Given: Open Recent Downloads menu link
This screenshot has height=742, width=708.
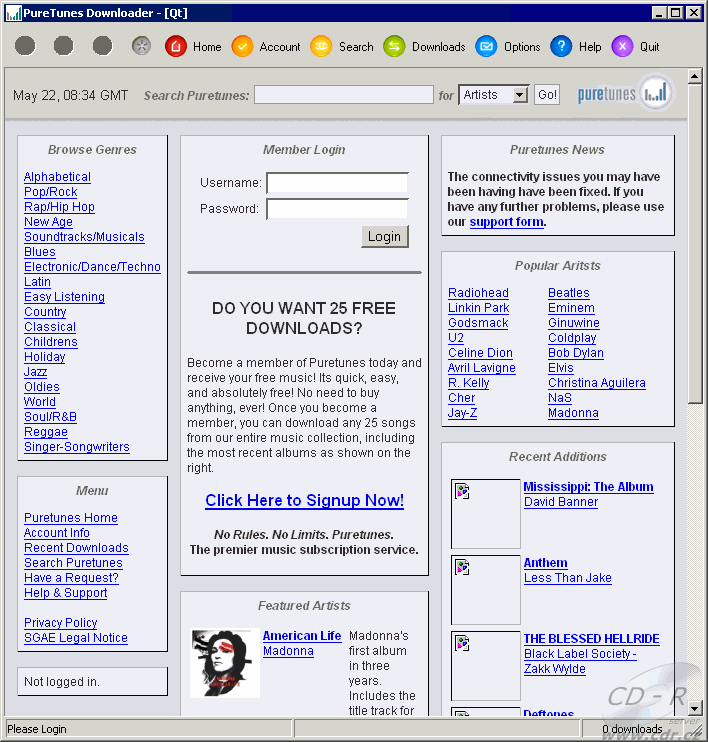Looking at the screenshot, I should click(x=76, y=548).
